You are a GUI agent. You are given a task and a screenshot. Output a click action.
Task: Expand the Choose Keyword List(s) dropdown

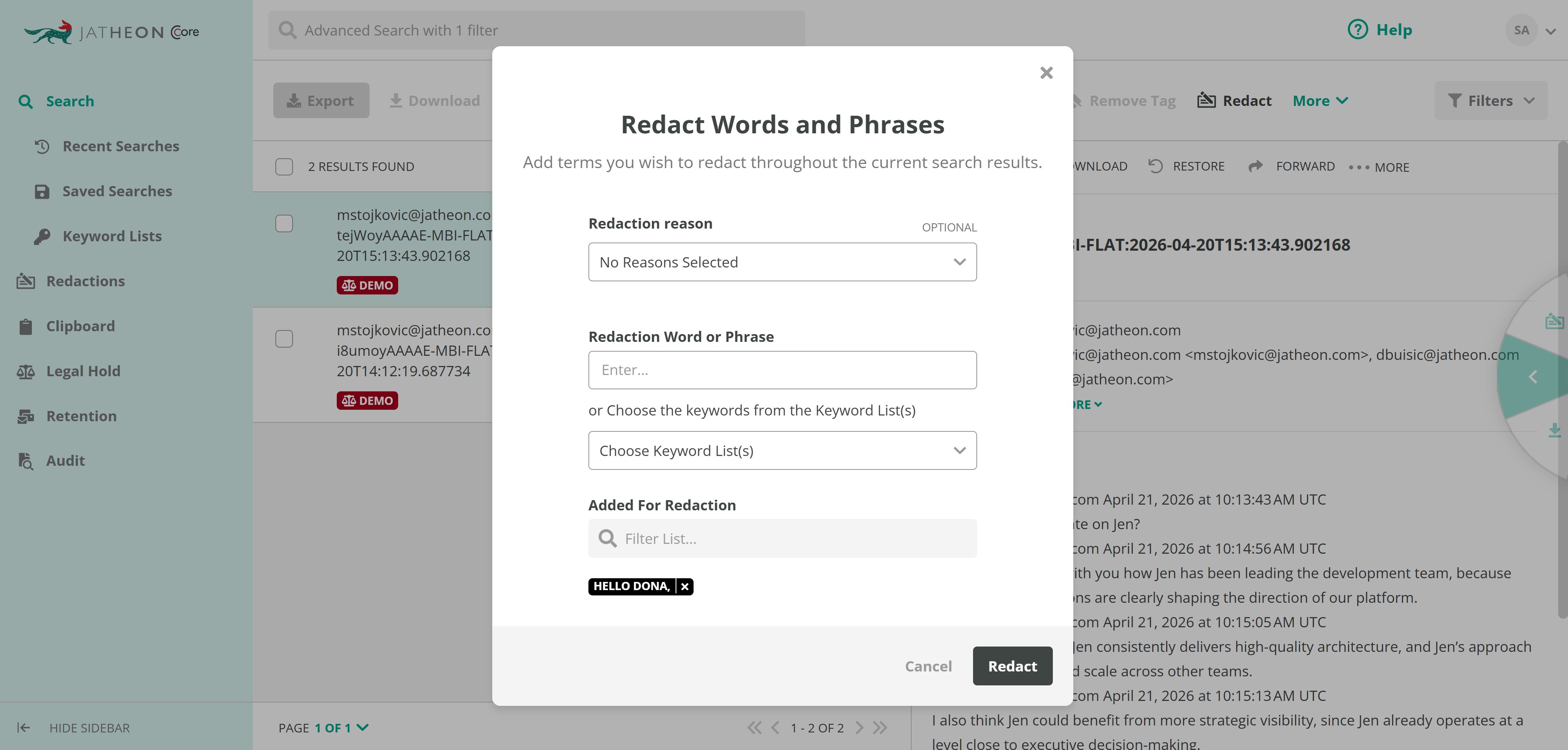click(x=782, y=451)
